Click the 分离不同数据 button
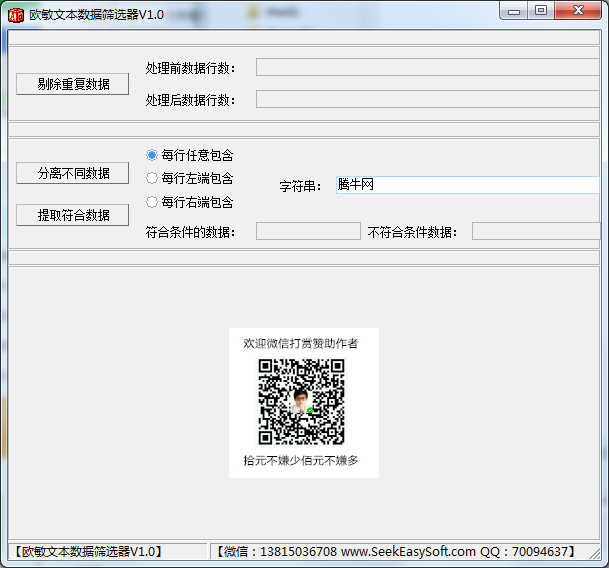This screenshot has height=568, width=609. click(x=73, y=173)
